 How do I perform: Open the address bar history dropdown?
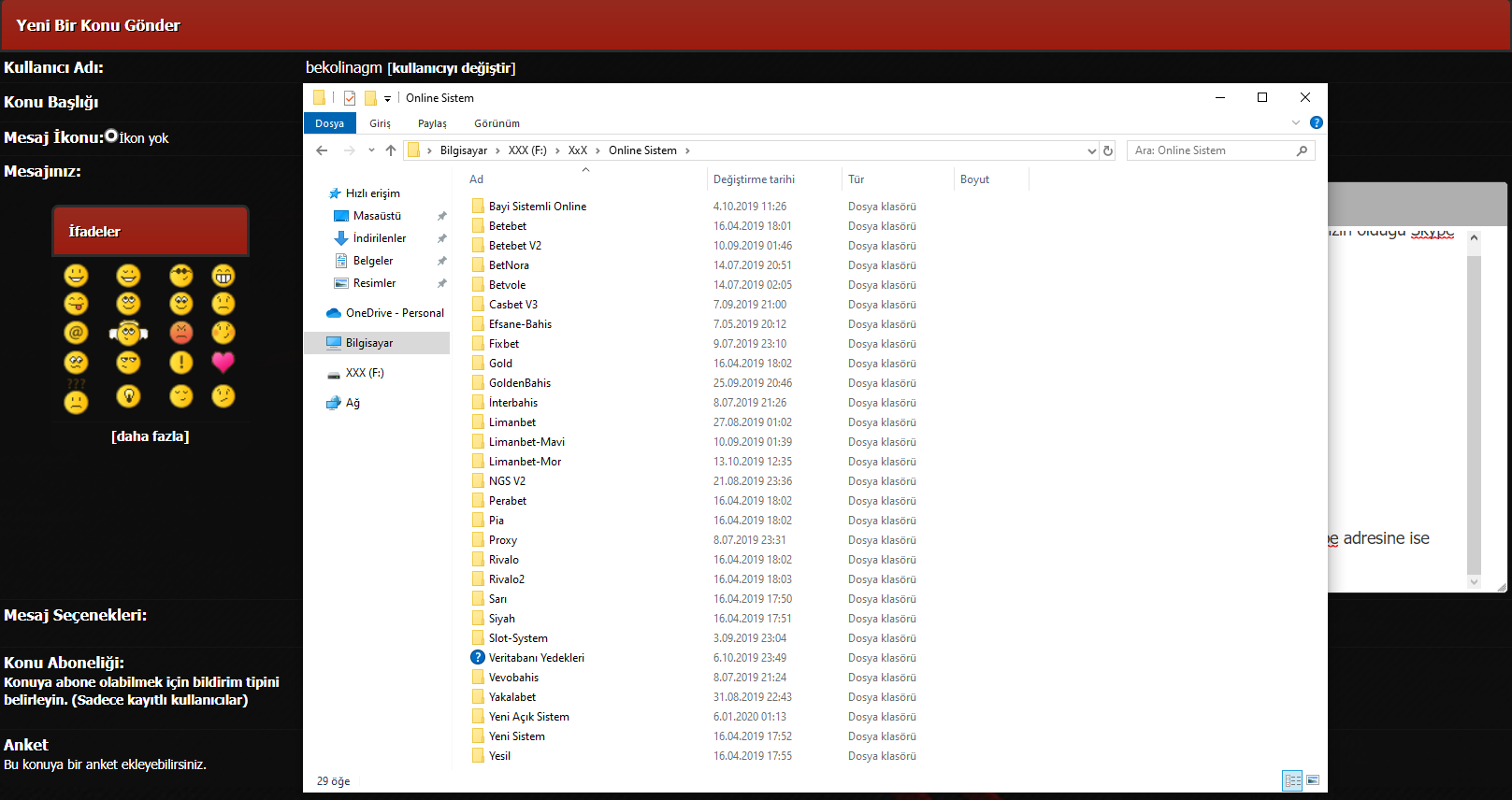tap(1091, 150)
